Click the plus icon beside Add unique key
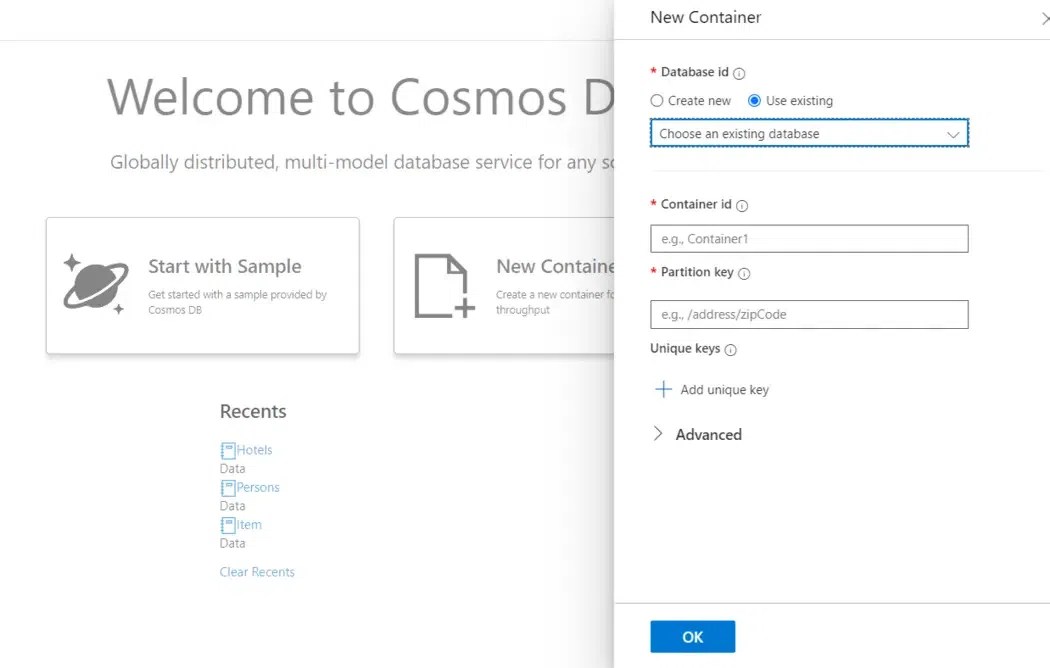The width and height of the screenshot is (1050, 668). coord(663,389)
